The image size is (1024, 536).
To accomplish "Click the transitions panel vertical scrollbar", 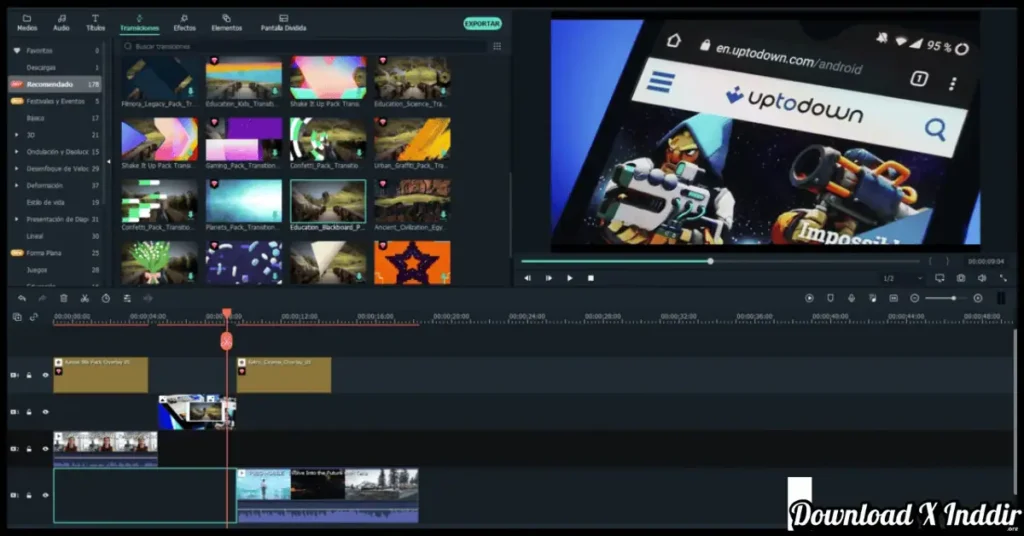I will [509, 214].
